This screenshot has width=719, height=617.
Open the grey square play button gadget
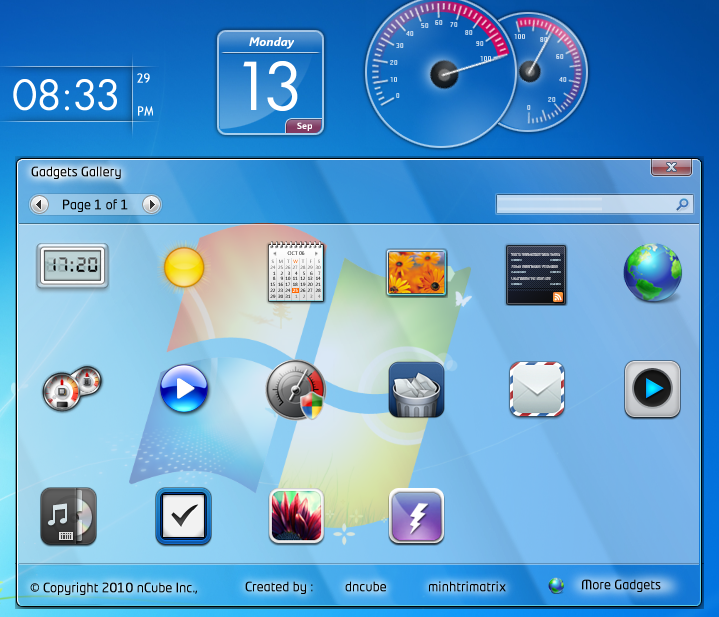(x=652, y=389)
